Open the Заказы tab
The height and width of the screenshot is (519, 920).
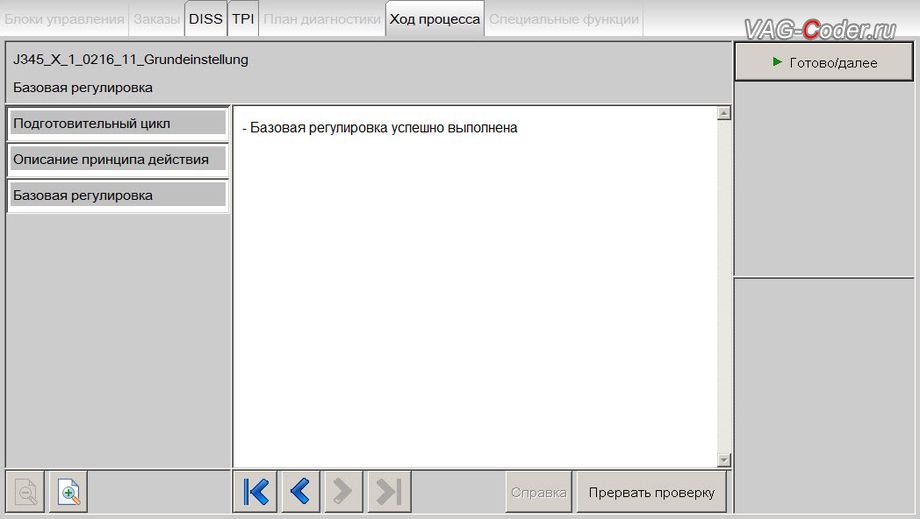click(x=157, y=19)
